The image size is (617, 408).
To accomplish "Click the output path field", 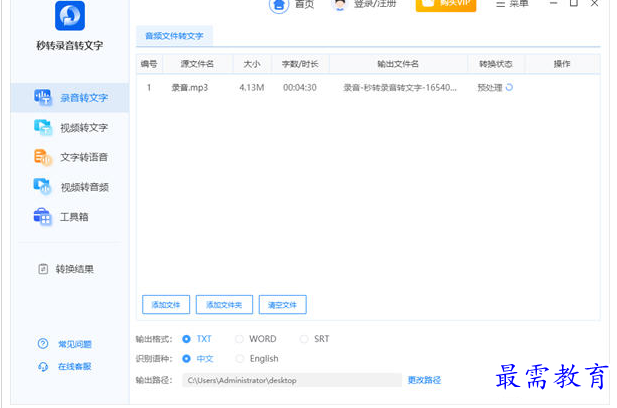I will click(x=292, y=380).
